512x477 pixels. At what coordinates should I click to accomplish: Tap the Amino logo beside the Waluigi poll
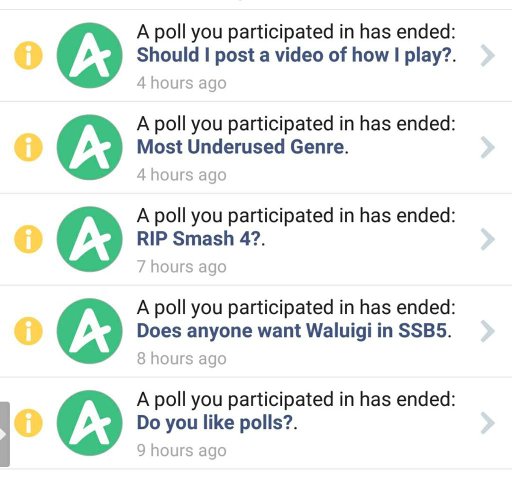89,331
